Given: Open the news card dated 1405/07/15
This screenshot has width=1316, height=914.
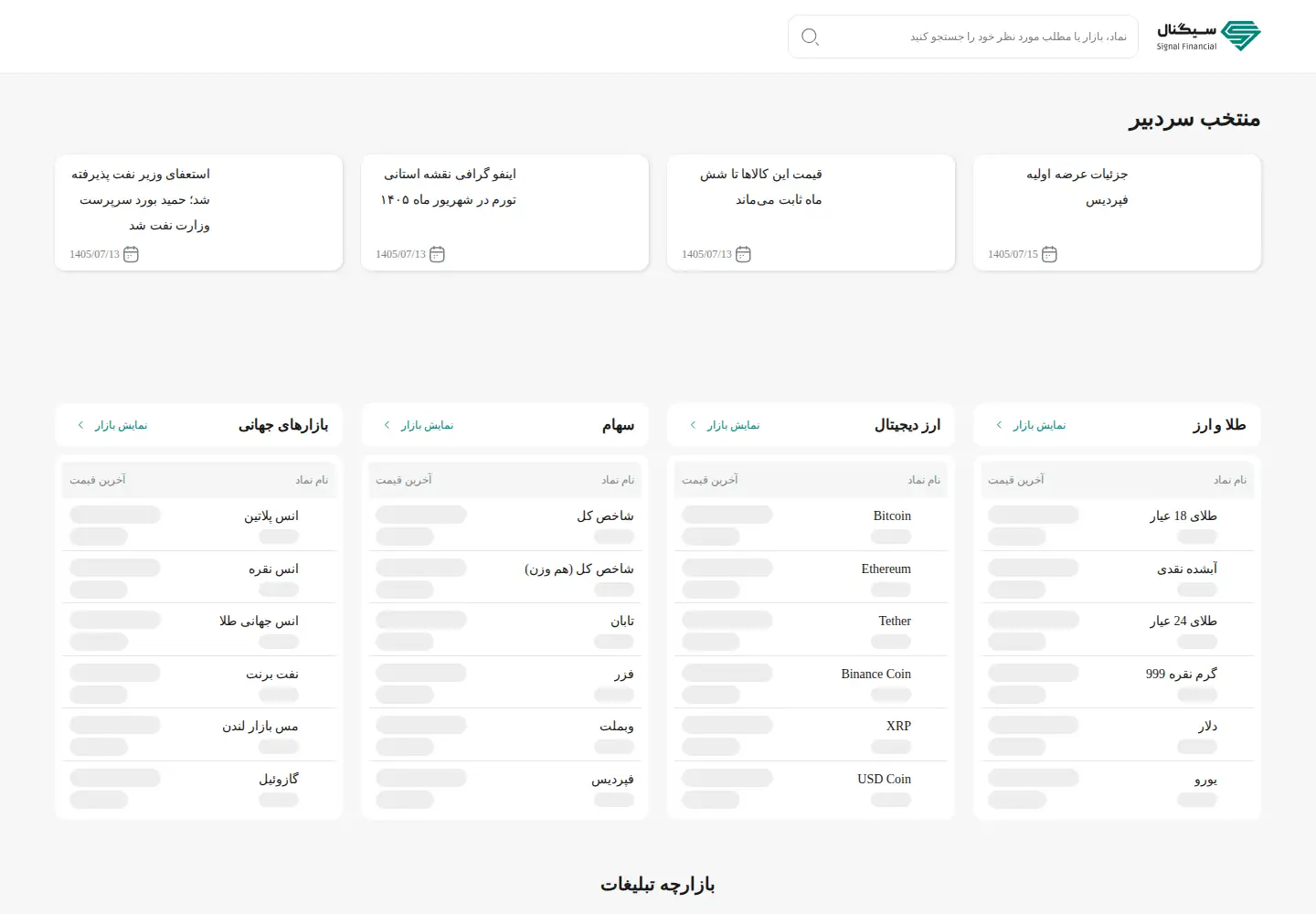Looking at the screenshot, I should 1117,212.
